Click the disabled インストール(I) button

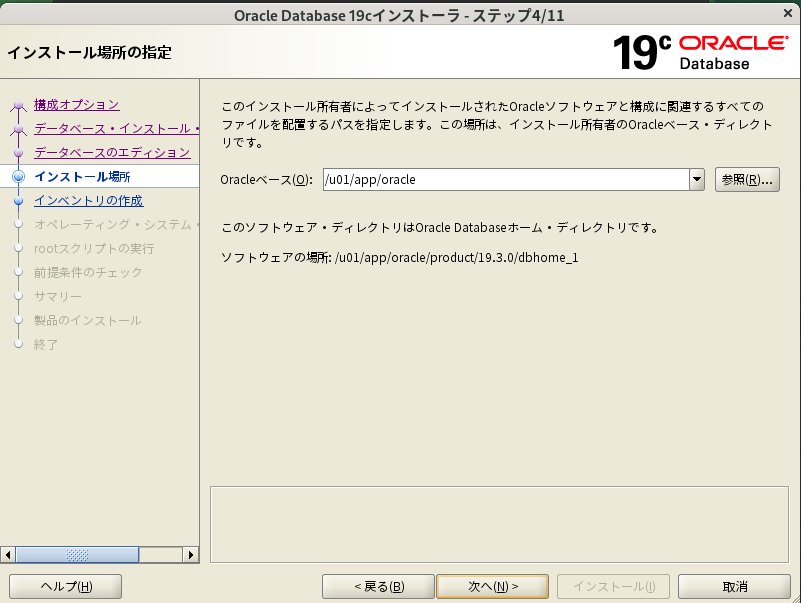[x=614, y=586]
